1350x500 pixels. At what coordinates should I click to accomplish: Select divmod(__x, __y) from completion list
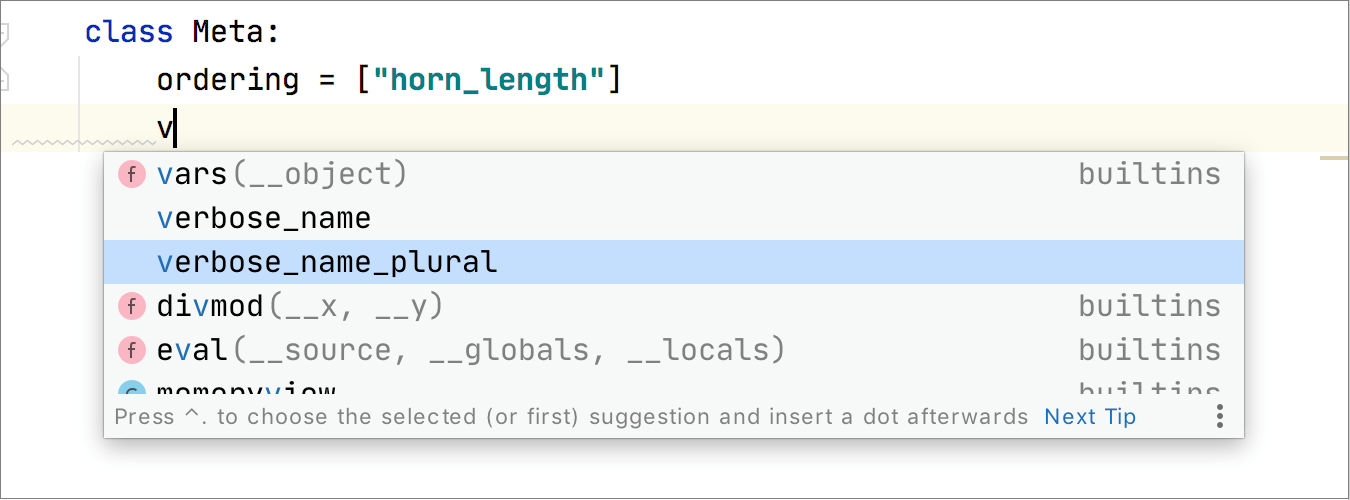[300, 306]
